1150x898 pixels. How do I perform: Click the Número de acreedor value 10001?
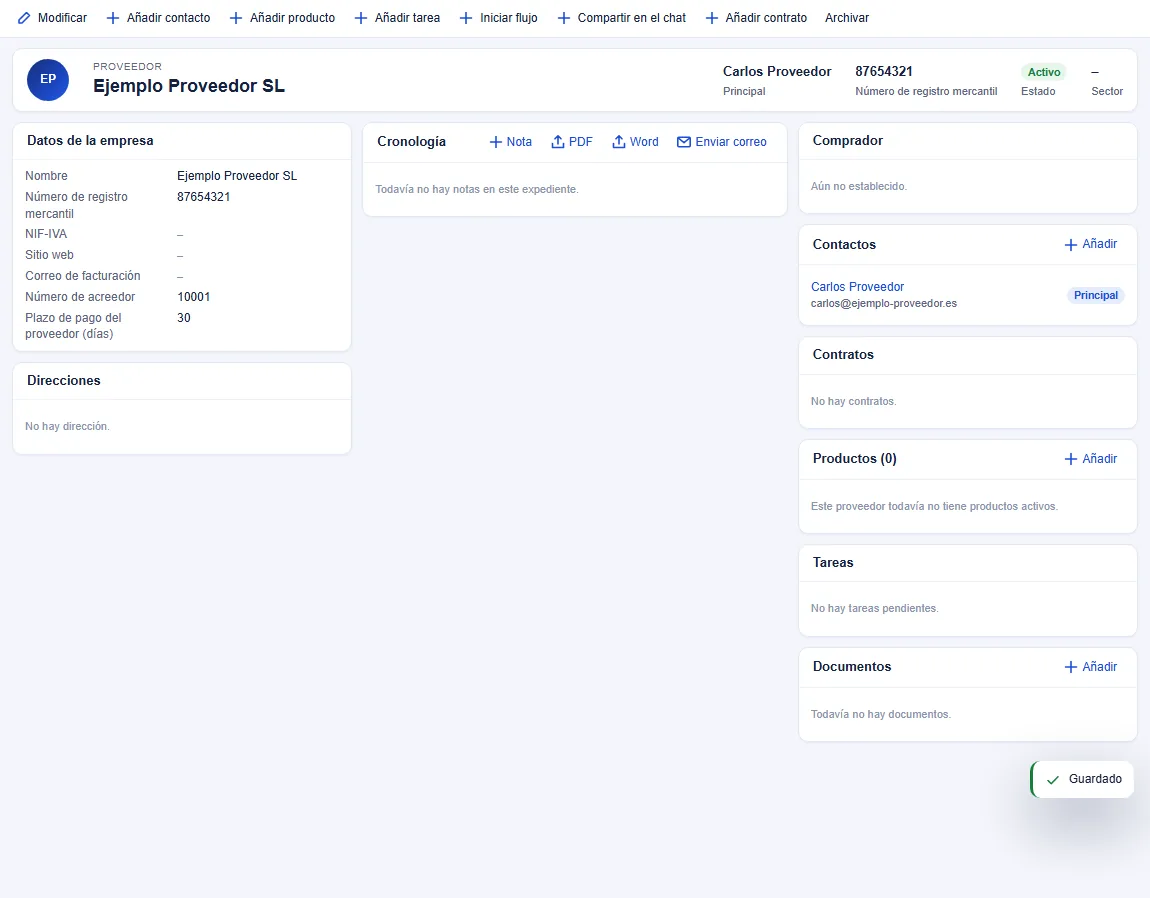point(194,297)
